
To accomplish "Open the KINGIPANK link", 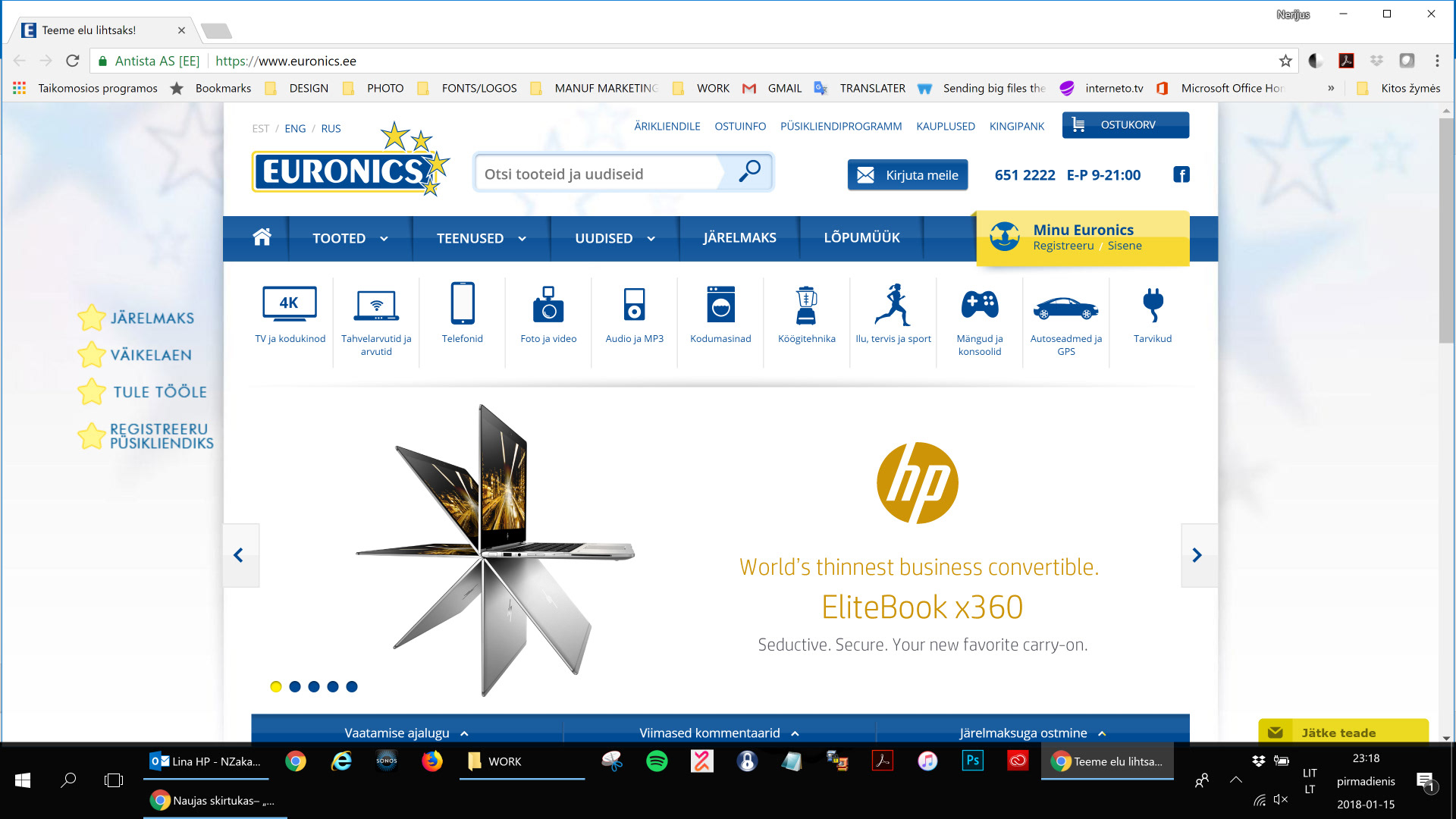I will [1017, 127].
